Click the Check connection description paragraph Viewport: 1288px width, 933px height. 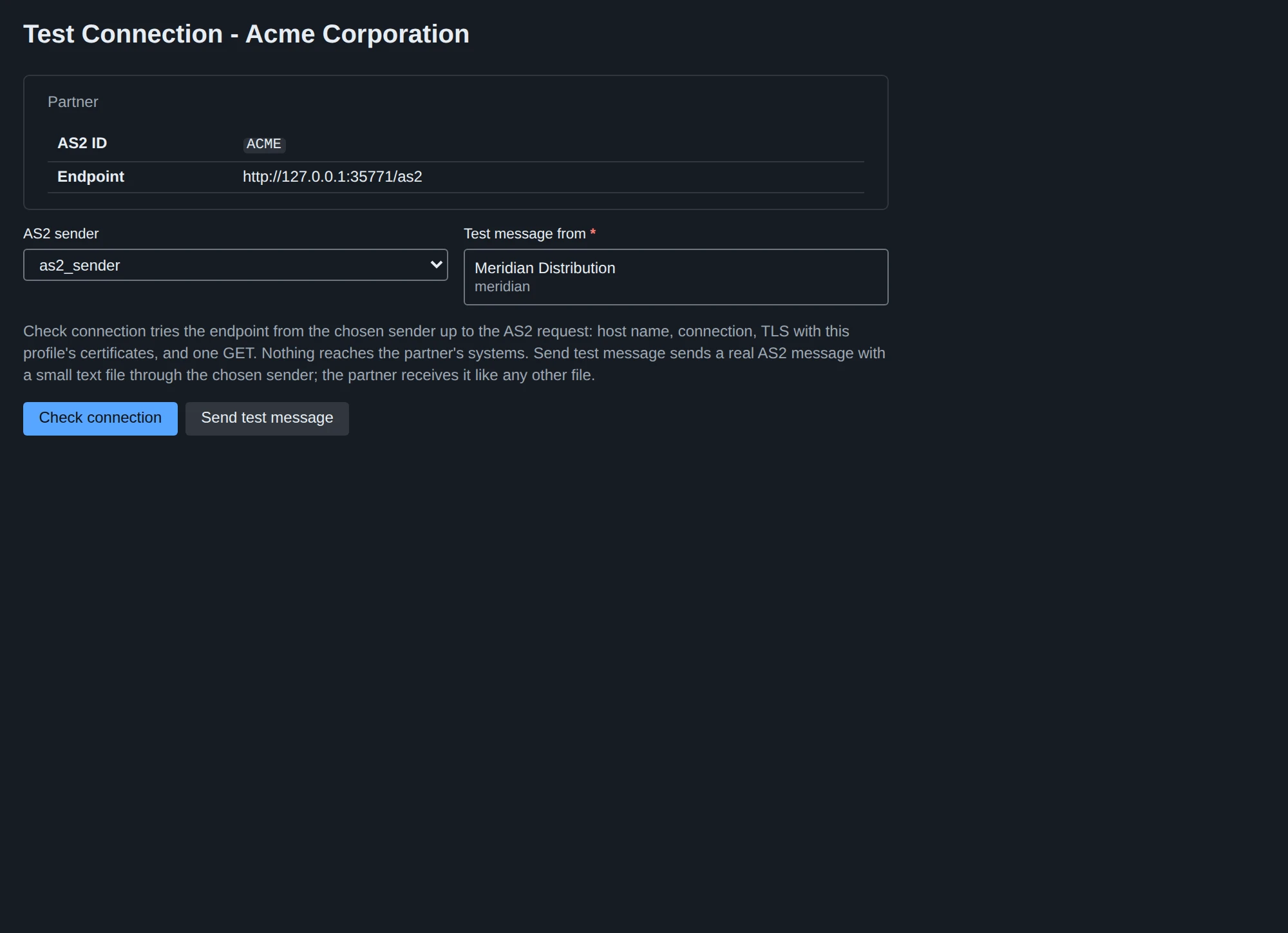click(x=455, y=353)
